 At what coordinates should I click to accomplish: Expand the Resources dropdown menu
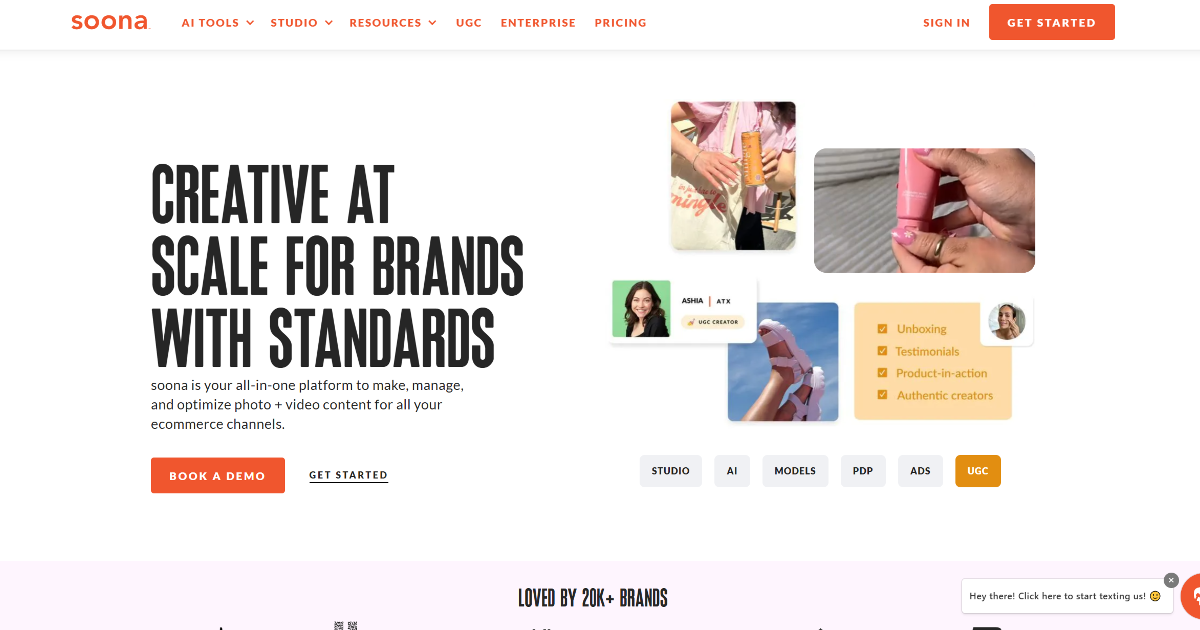click(x=393, y=22)
